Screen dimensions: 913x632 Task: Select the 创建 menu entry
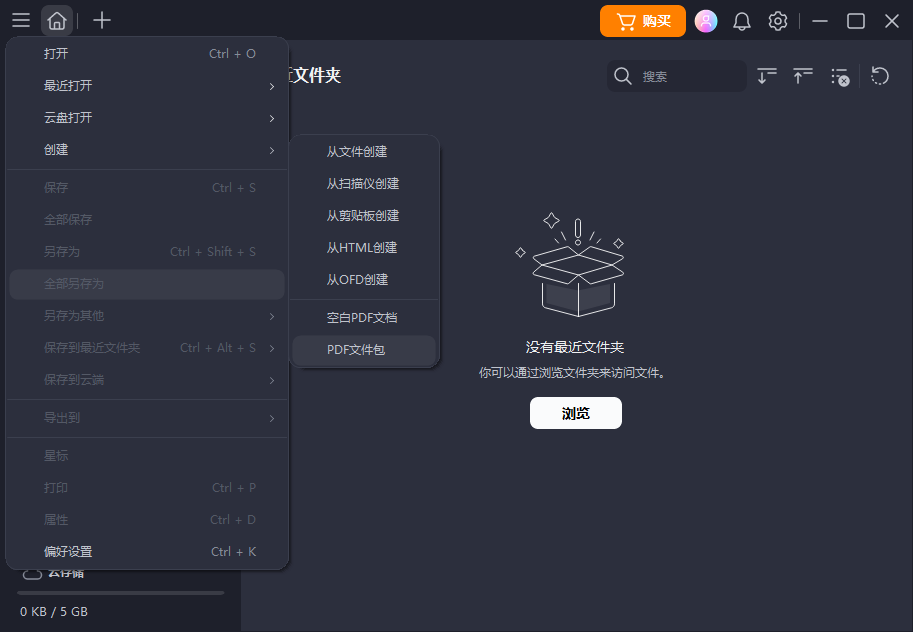pos(147,150)
